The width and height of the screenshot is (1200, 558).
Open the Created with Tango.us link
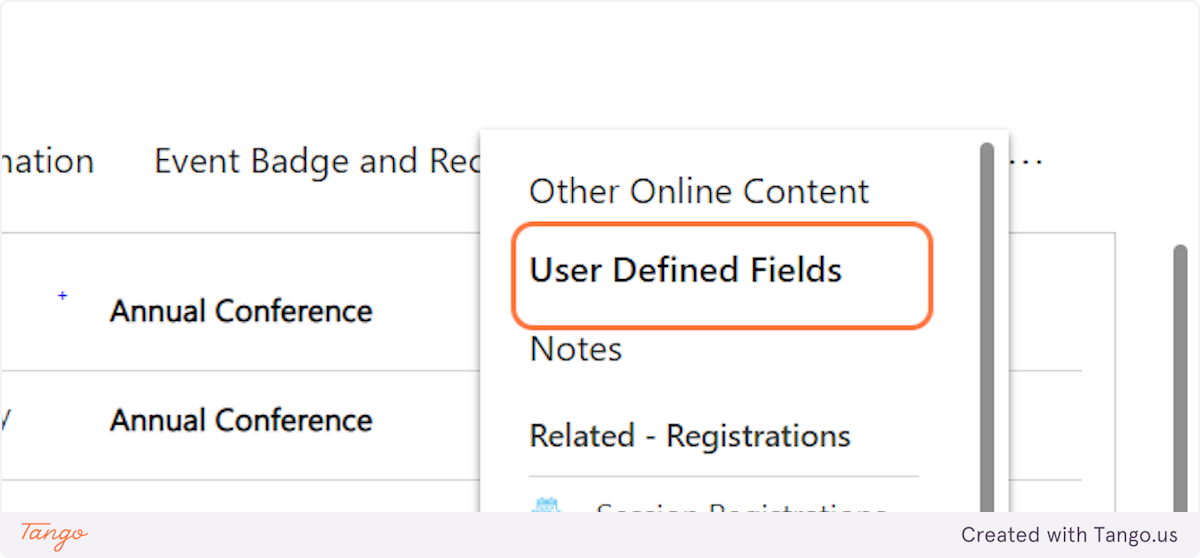1069,535
